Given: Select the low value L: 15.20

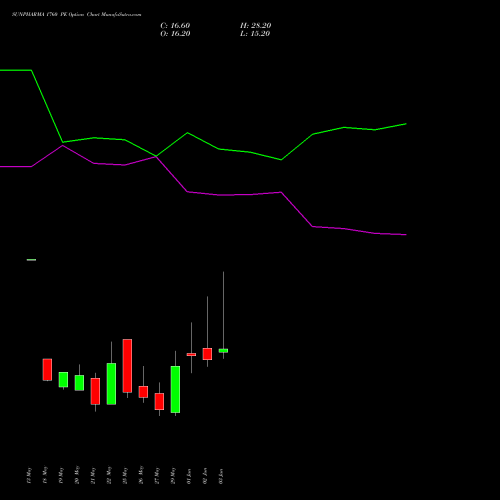Looking at the screenshot, I should (x=255, y=34).
